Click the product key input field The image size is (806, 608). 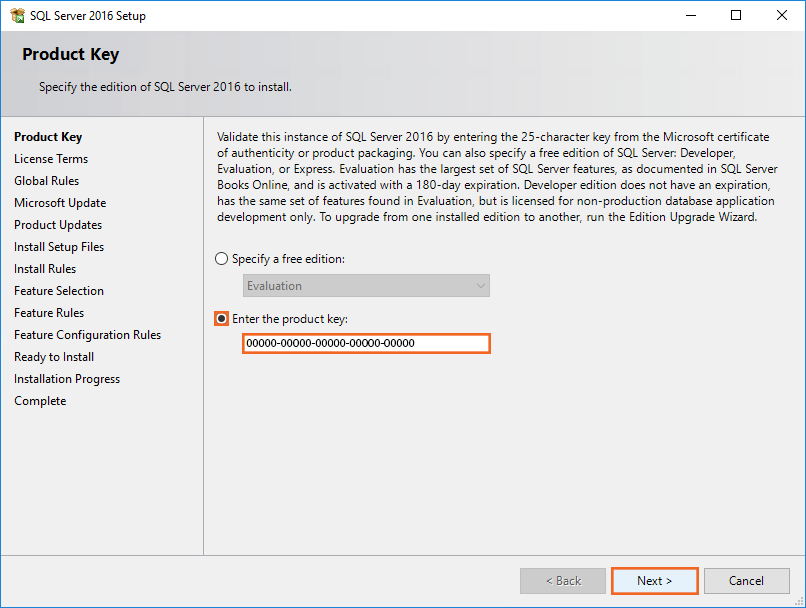[366, 344]
